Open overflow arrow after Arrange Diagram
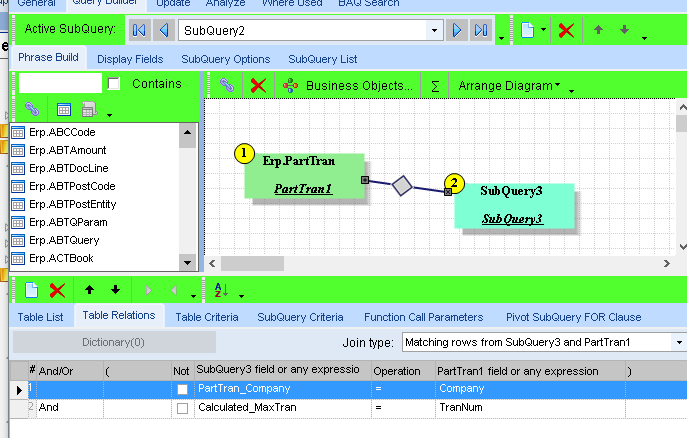687x438 pixels. (x=572, y=91)
